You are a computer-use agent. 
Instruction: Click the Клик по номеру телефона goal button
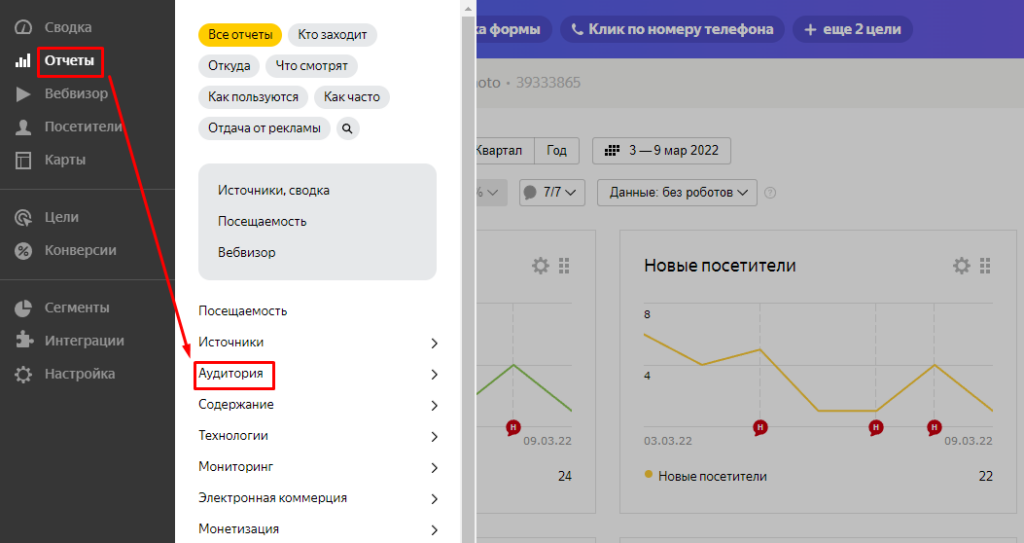[x=672, y=29]
